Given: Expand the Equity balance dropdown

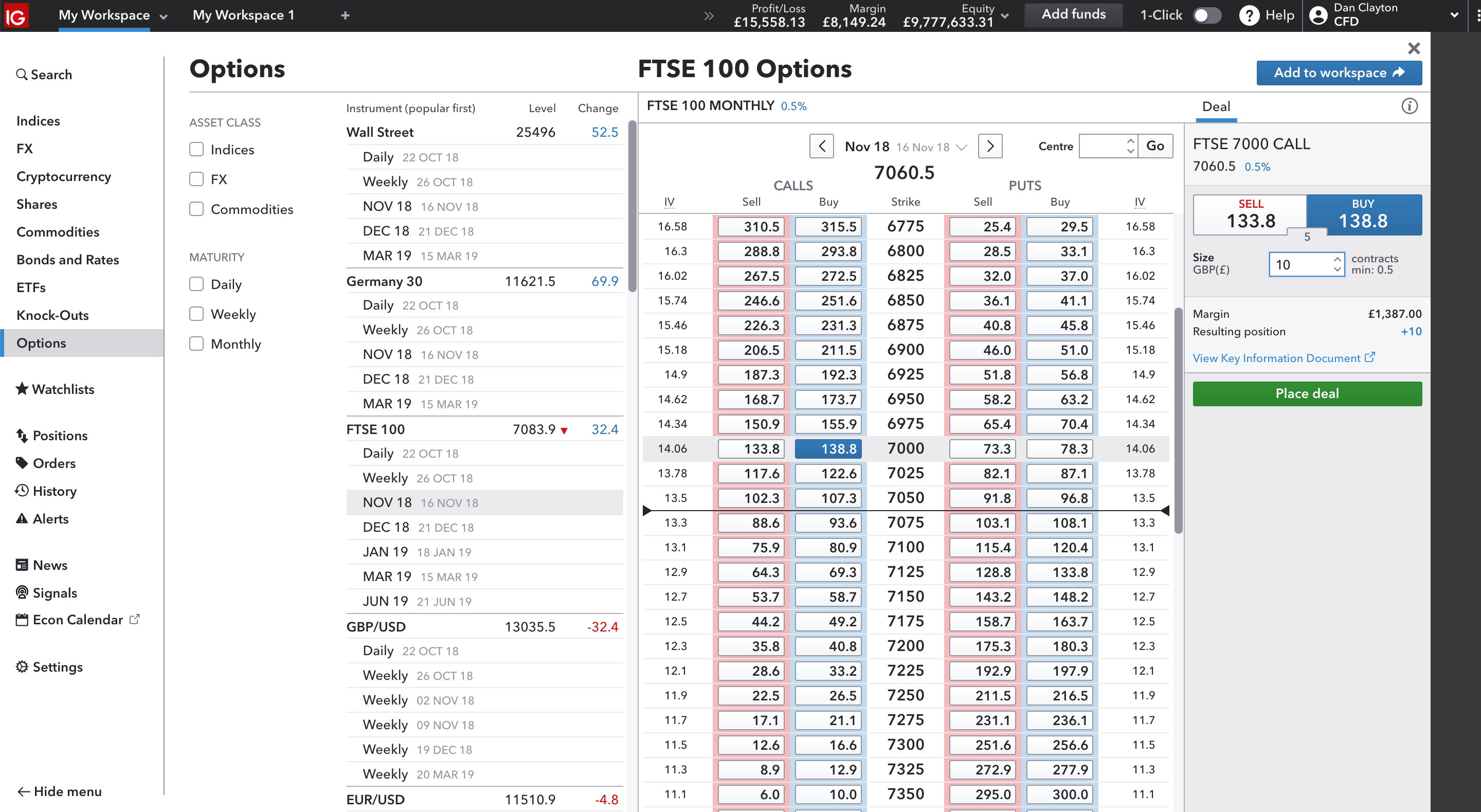Looking at the screenshot, I should pos(1005,16).
